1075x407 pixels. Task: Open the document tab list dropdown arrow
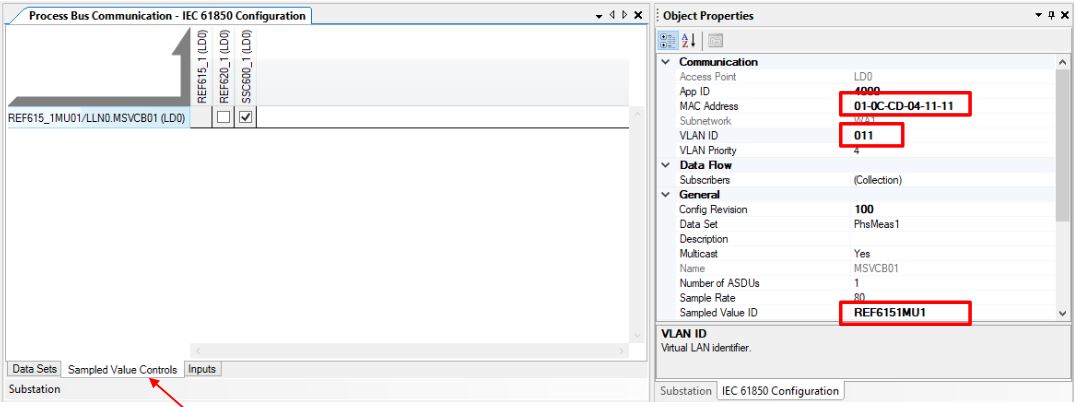599,15
